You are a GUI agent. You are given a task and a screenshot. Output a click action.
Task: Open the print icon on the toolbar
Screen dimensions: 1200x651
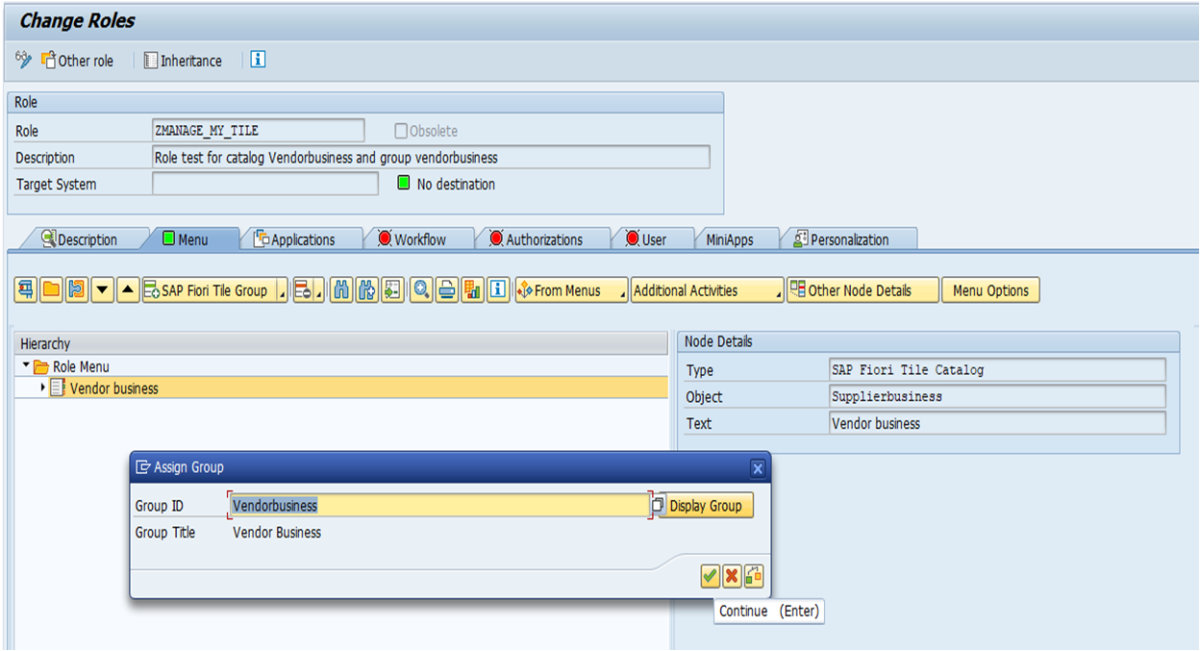(445, 290)
